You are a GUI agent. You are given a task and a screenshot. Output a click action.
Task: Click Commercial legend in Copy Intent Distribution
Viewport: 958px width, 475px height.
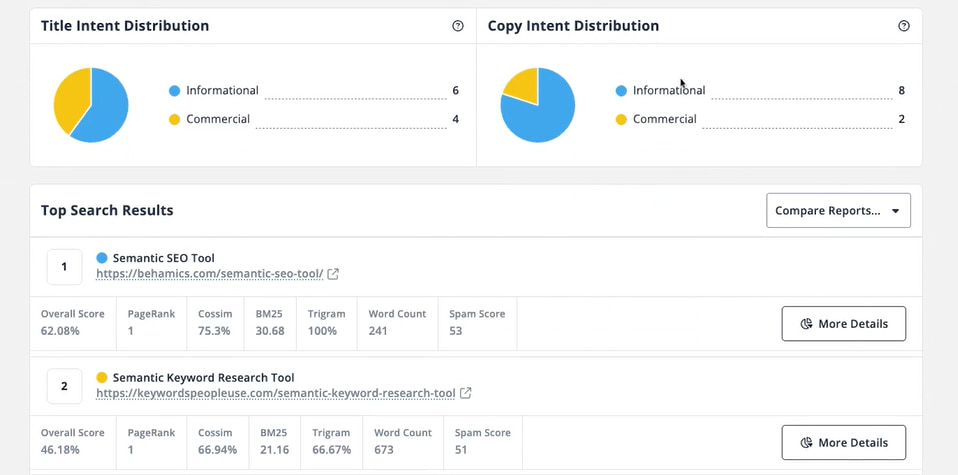click(x=664, y=119)
